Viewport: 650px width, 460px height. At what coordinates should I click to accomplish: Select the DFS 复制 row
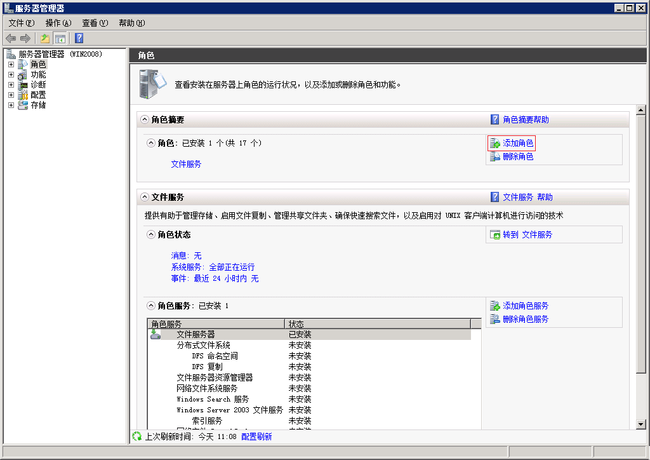click(309, 367)
